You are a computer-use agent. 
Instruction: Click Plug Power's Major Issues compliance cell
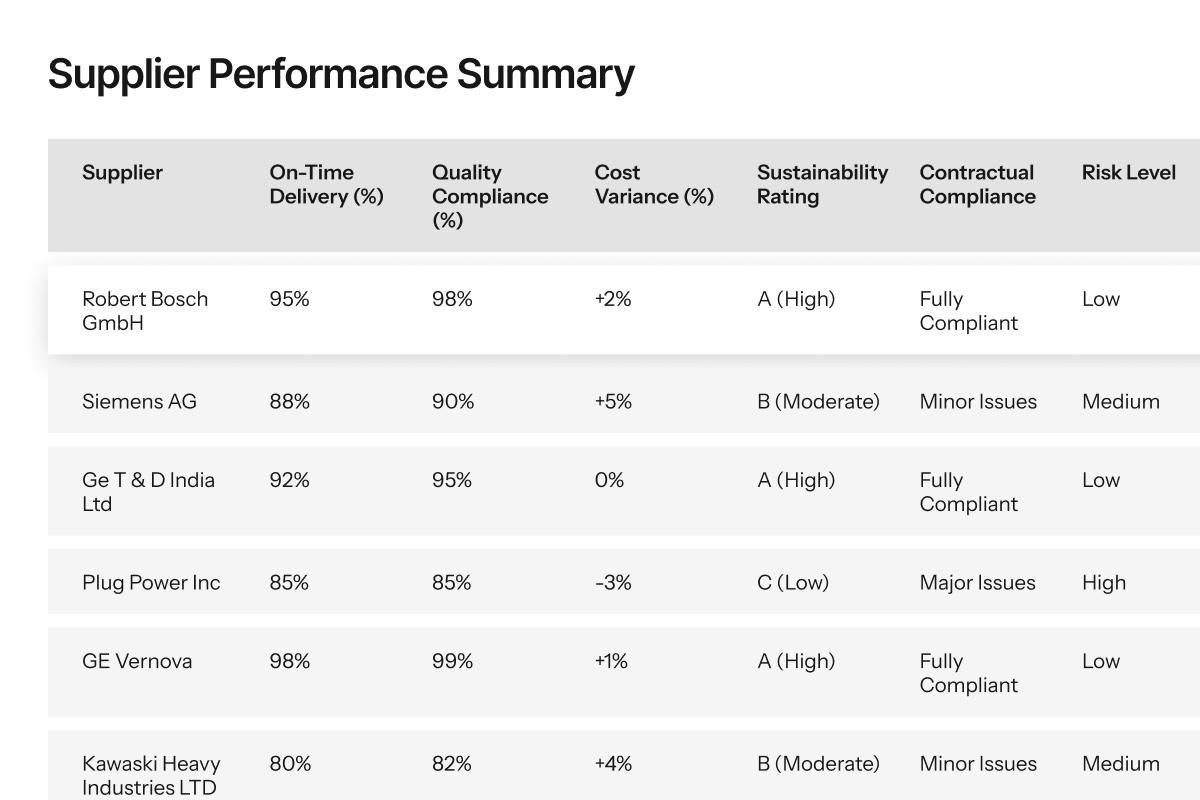click(977, 583)
